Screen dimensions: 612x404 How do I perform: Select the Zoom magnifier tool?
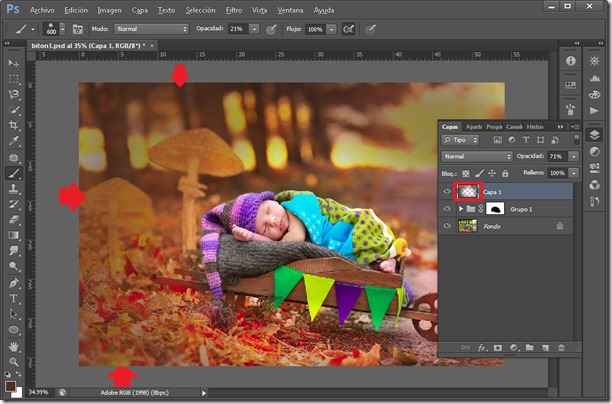(14, 361)
